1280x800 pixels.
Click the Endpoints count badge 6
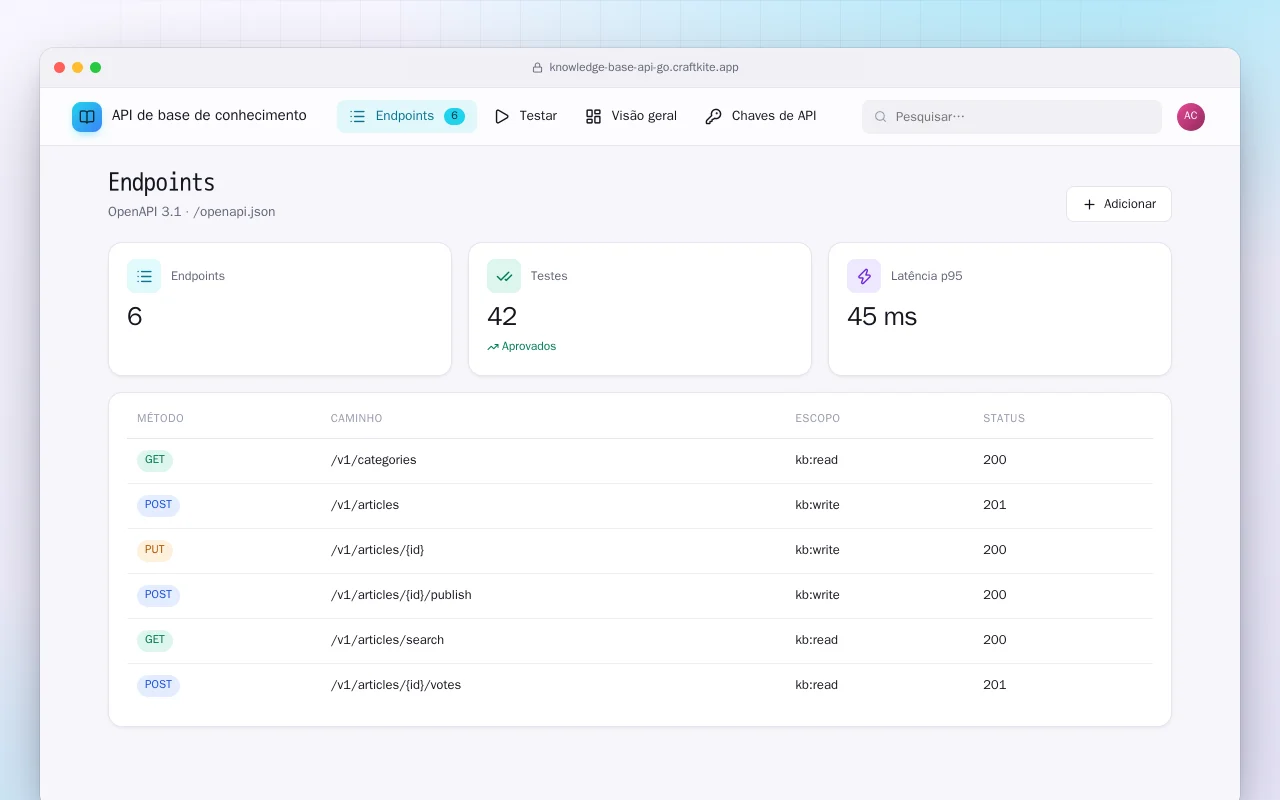(454, 116)
